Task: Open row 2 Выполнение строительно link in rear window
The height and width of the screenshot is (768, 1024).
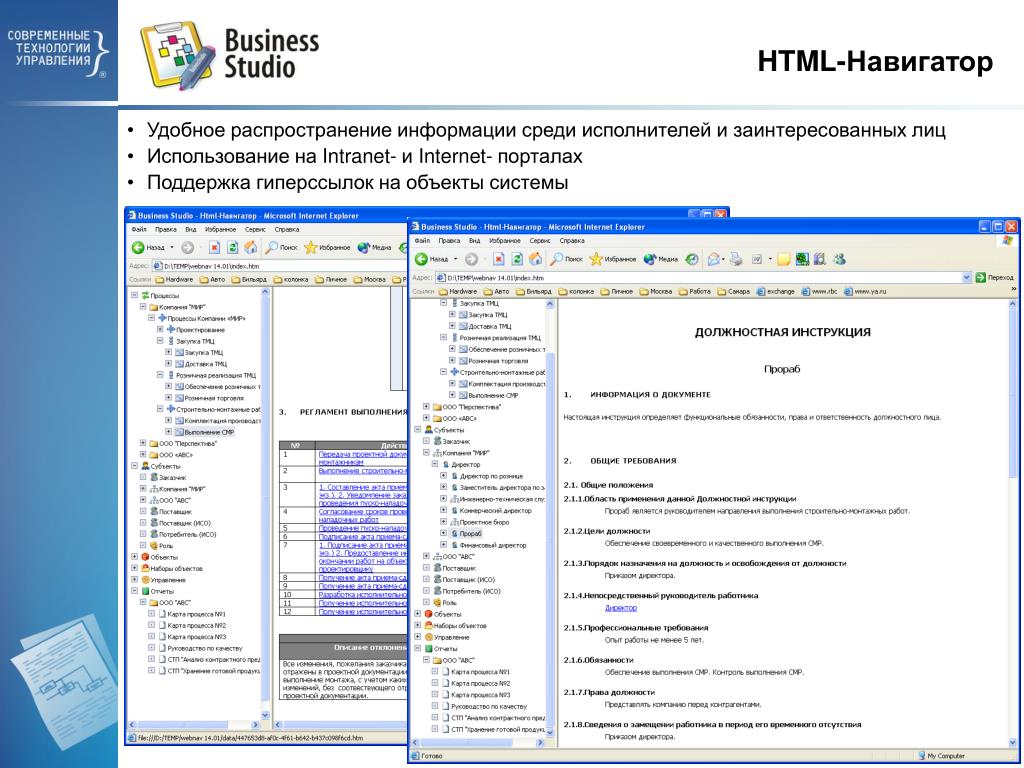Action: [x=362, y=470]
